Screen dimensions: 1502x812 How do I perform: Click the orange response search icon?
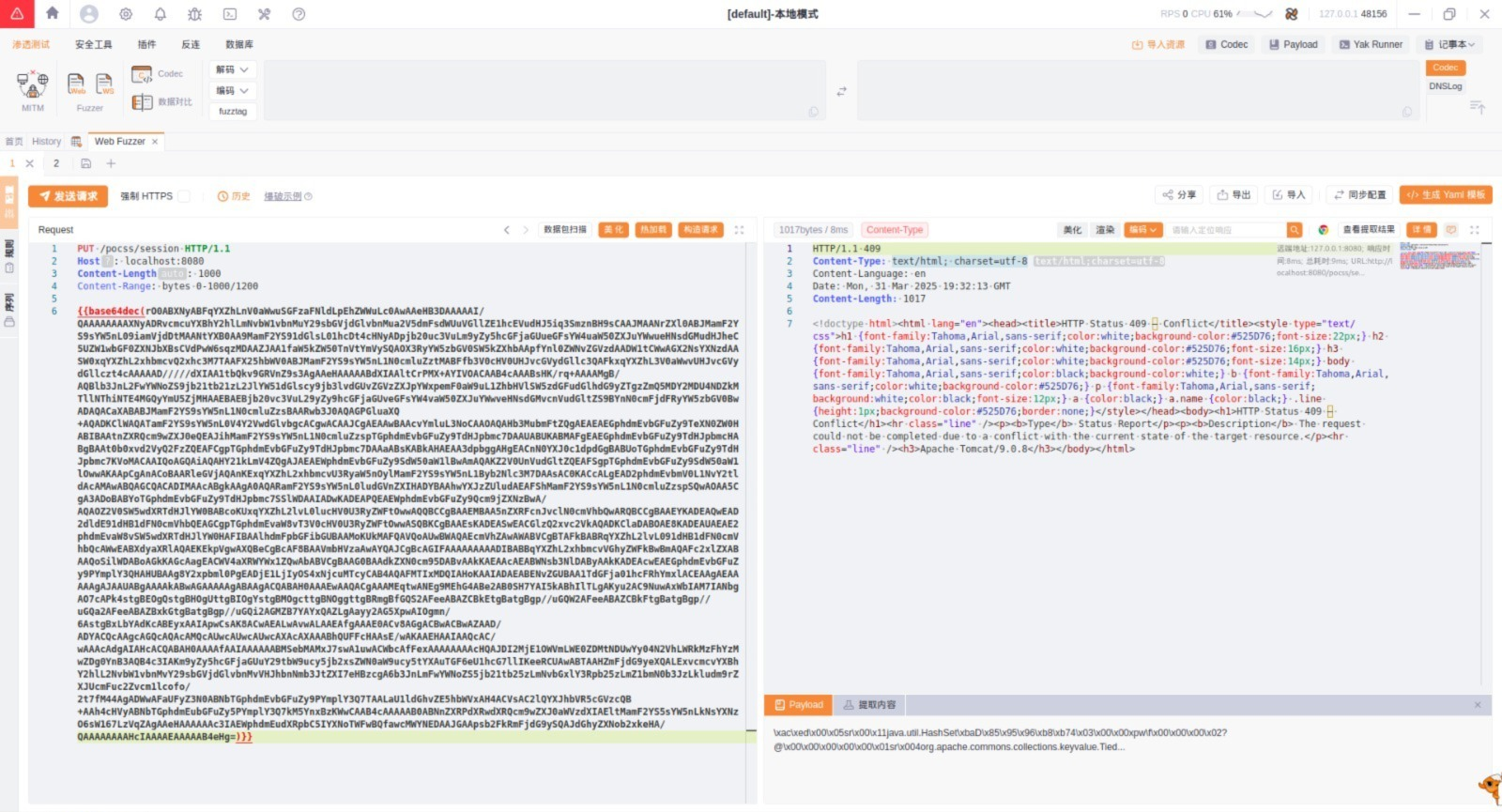[x=1295, y=230]
